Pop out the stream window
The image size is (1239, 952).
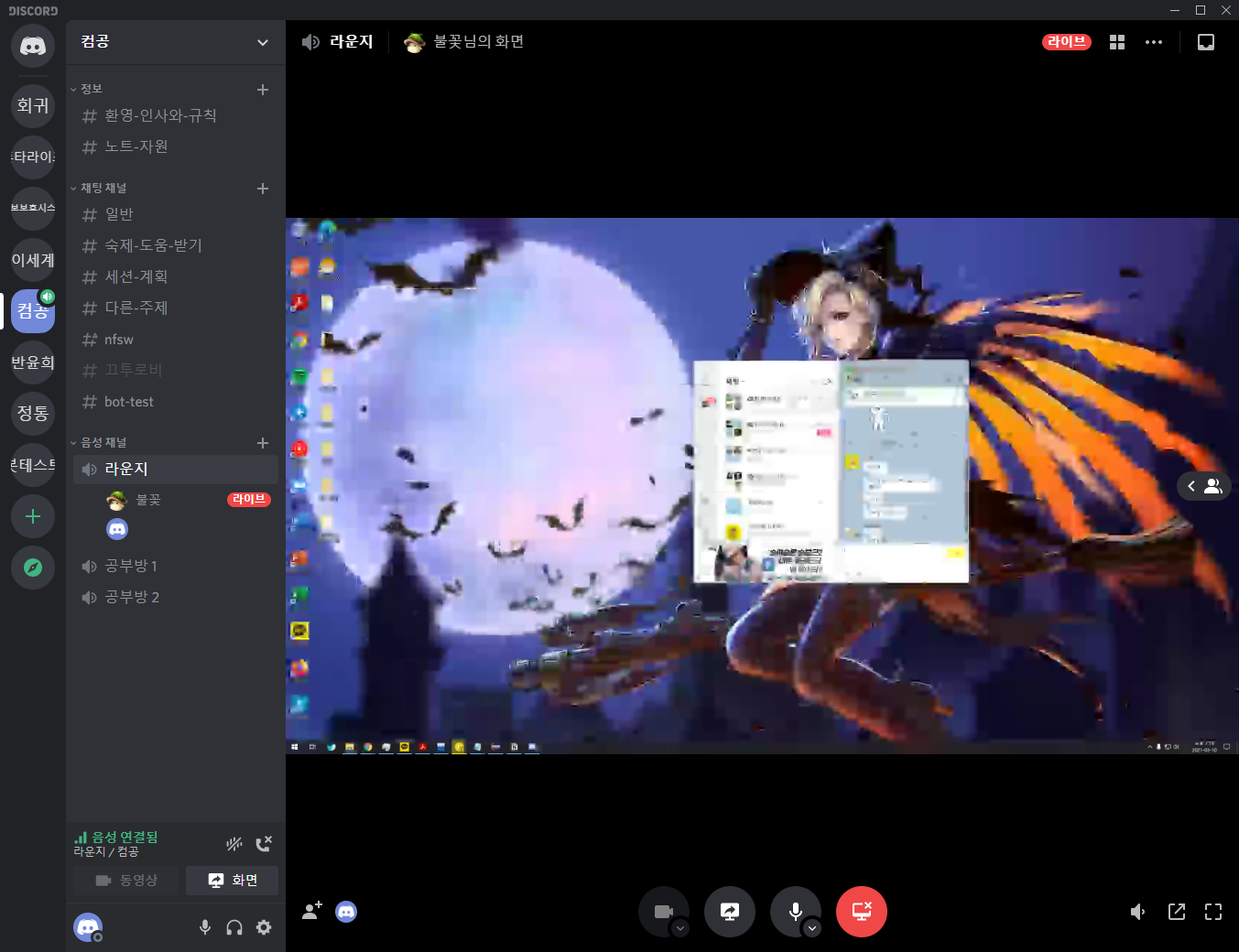1177,912
